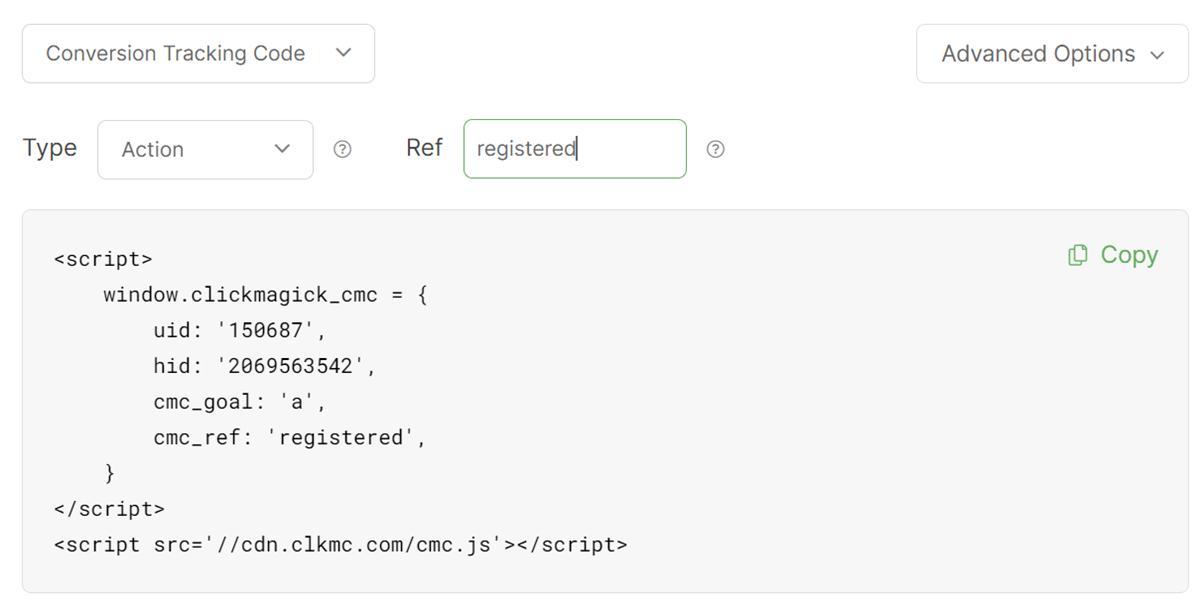Click the chevron arrow on Advanced Options
This screenshot has width=1200, height=609.
(x=1158, y=55)
